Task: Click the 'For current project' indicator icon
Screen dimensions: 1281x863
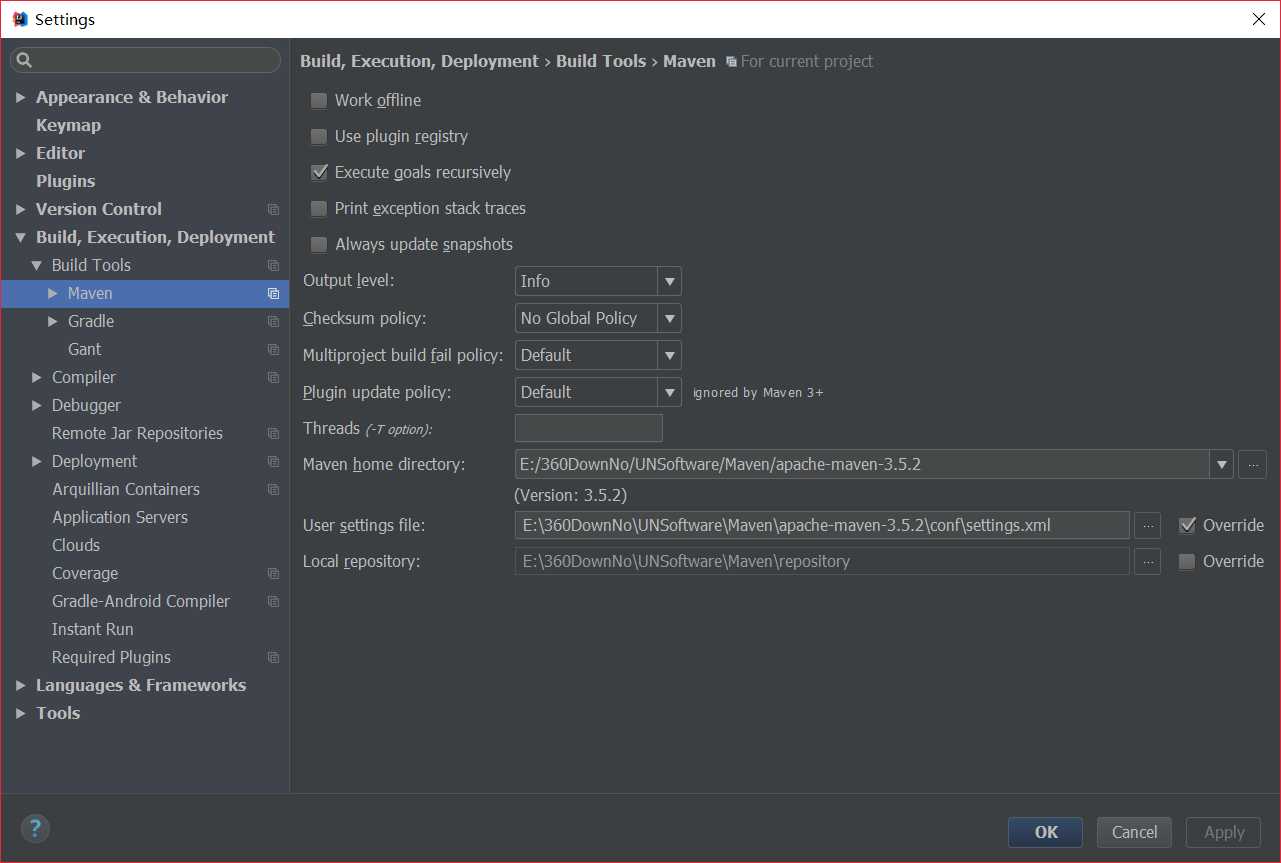Action: [731, 62]
